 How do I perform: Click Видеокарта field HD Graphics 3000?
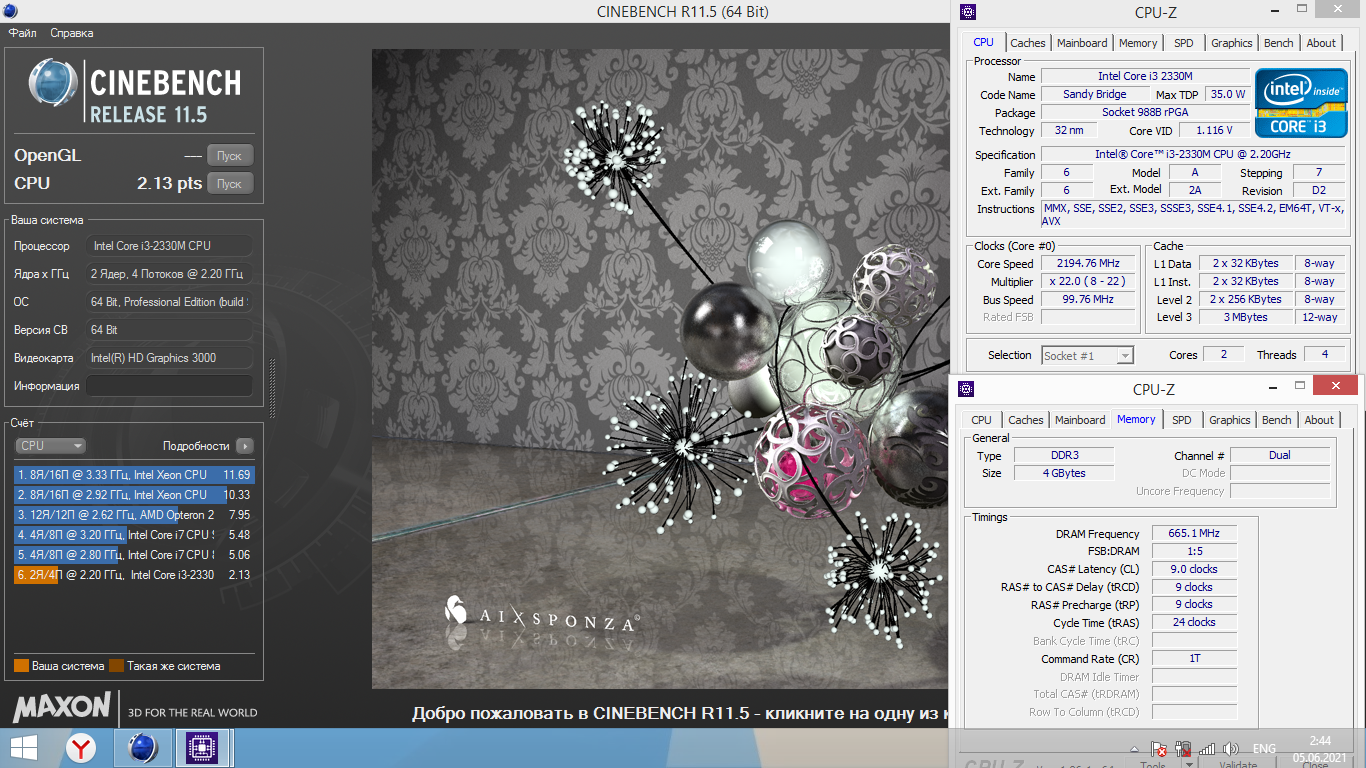click(169, 358)
